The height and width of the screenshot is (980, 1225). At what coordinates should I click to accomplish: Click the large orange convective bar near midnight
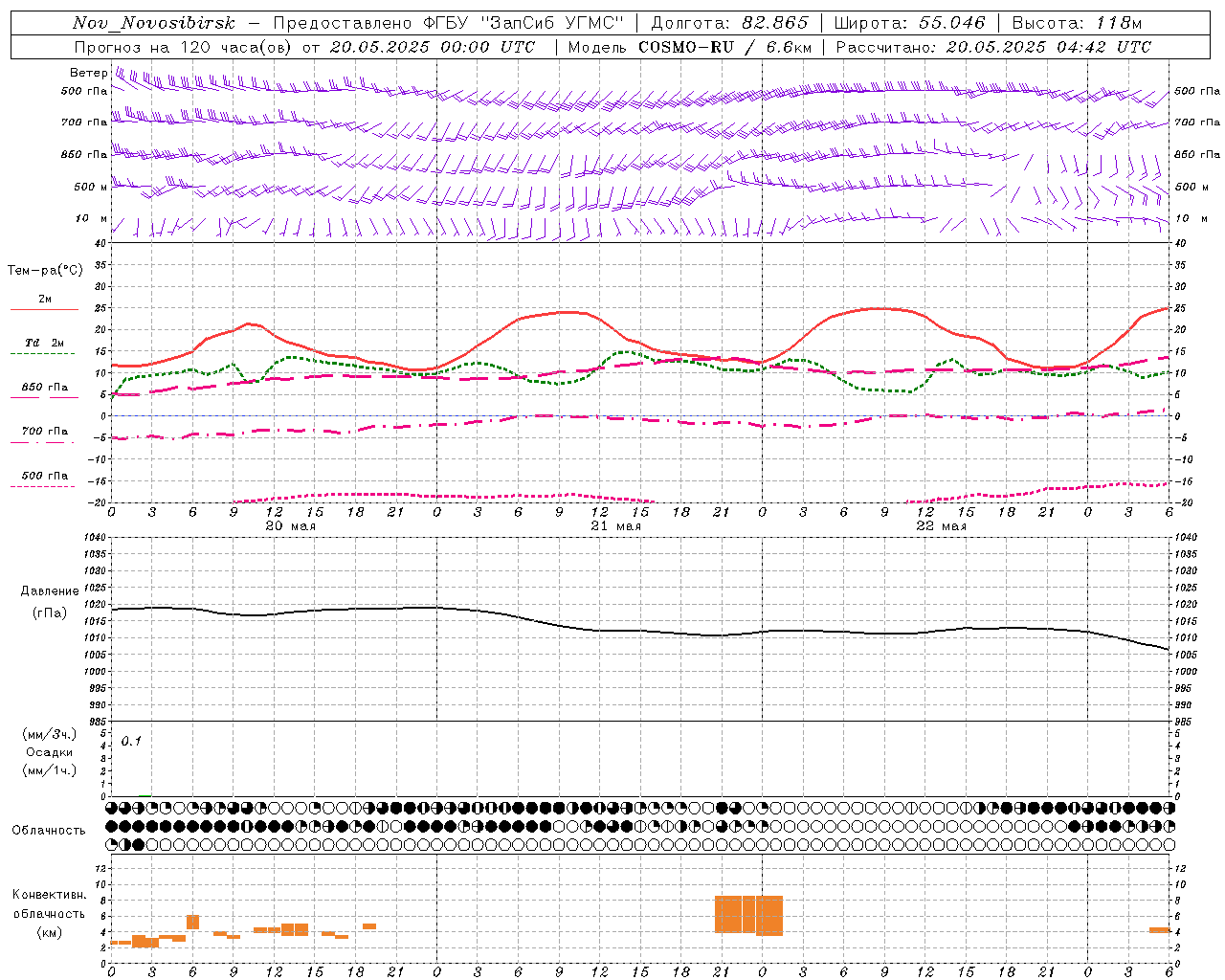click(748, 915)
